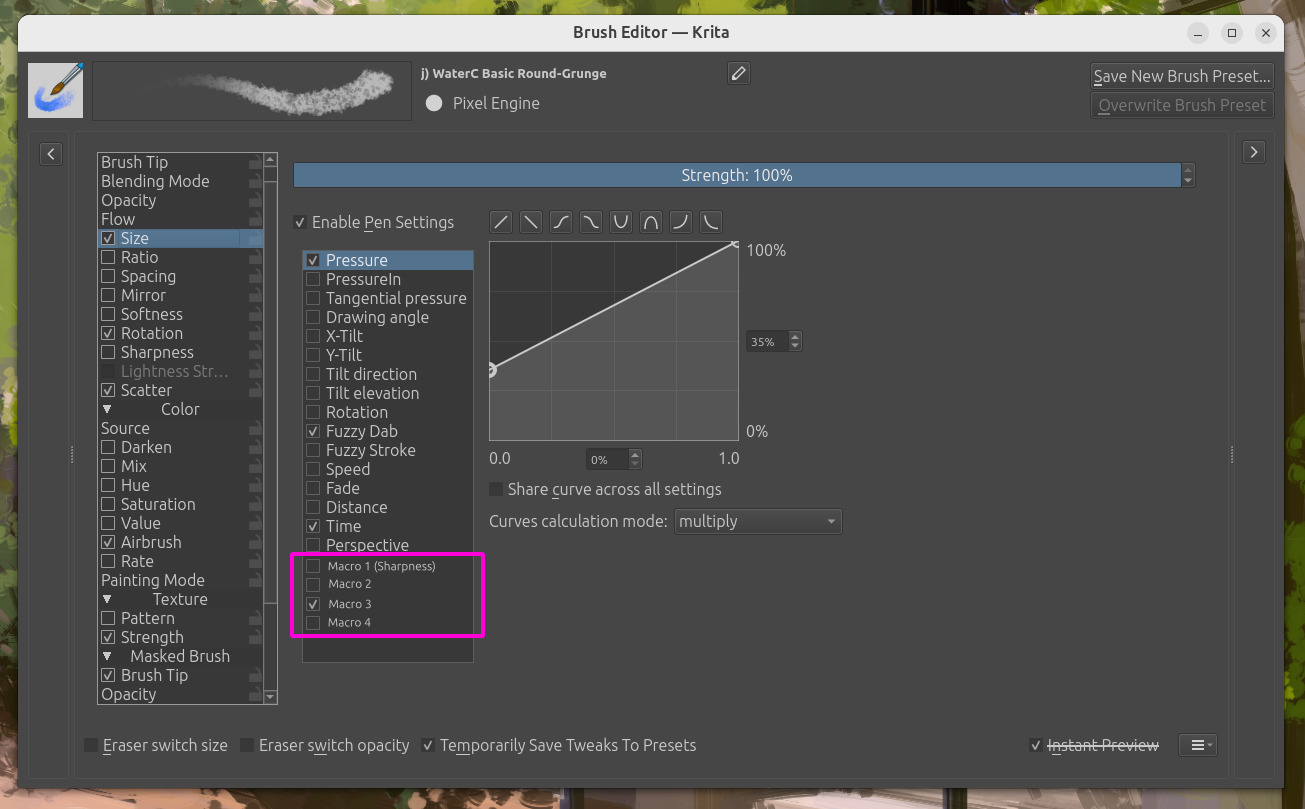The width and height of the screenshot is (1305, 809).
Task: Apply the reversed S-shaped curve preset
Action: [591, 222]
